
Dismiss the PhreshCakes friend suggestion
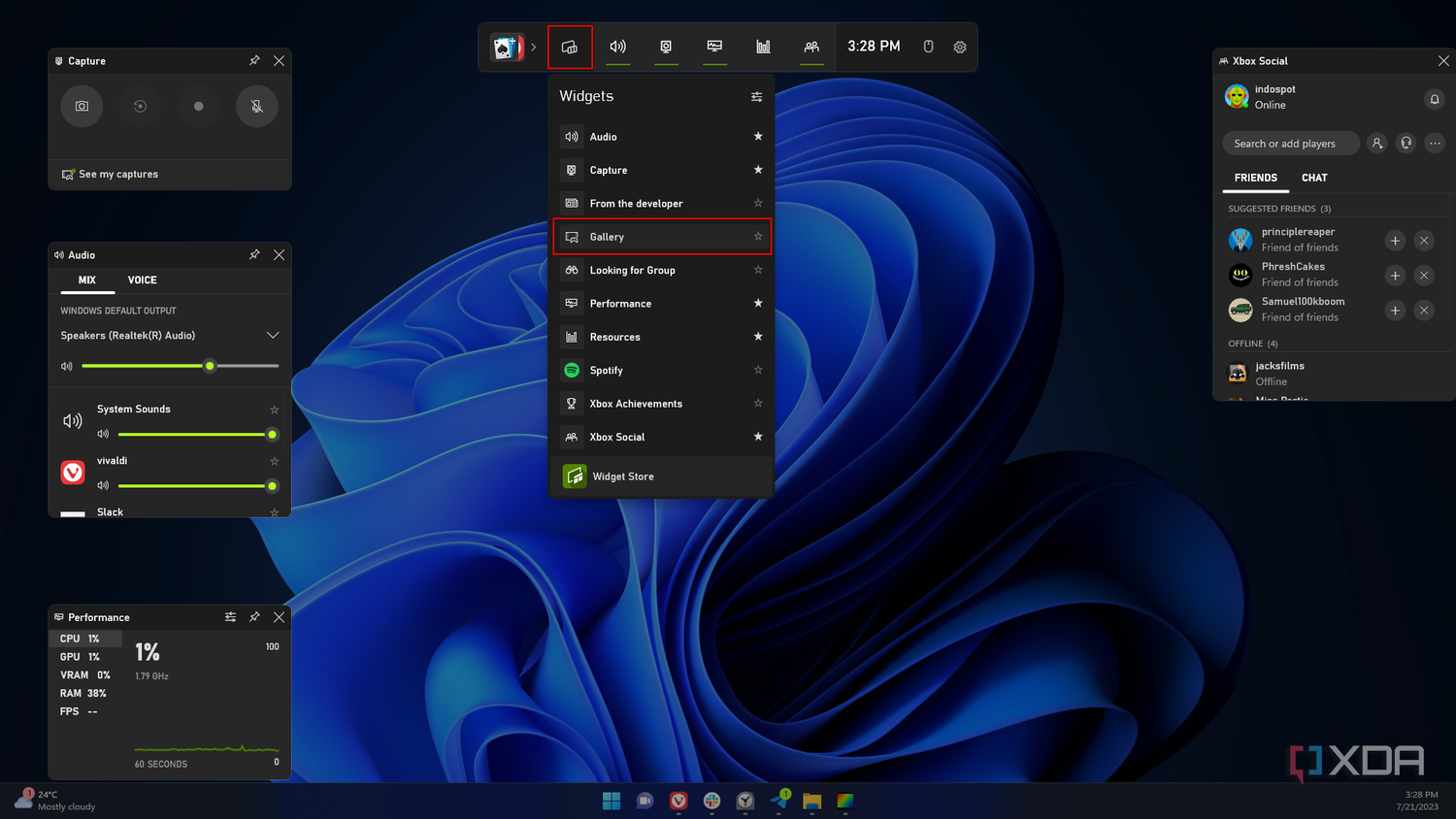1424,276
